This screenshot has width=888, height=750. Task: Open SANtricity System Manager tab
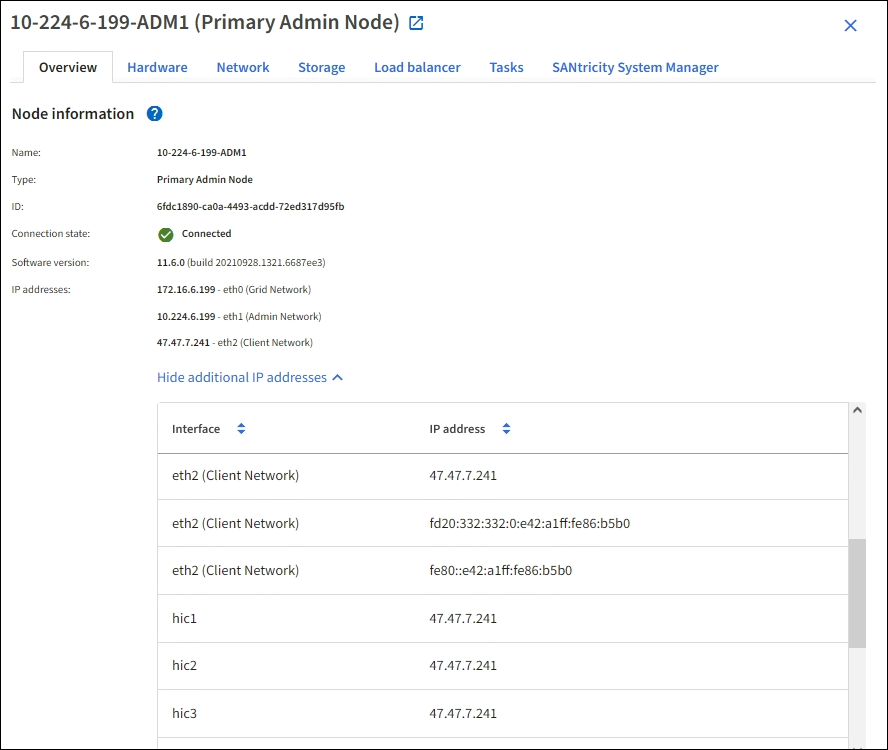point(635,68)
